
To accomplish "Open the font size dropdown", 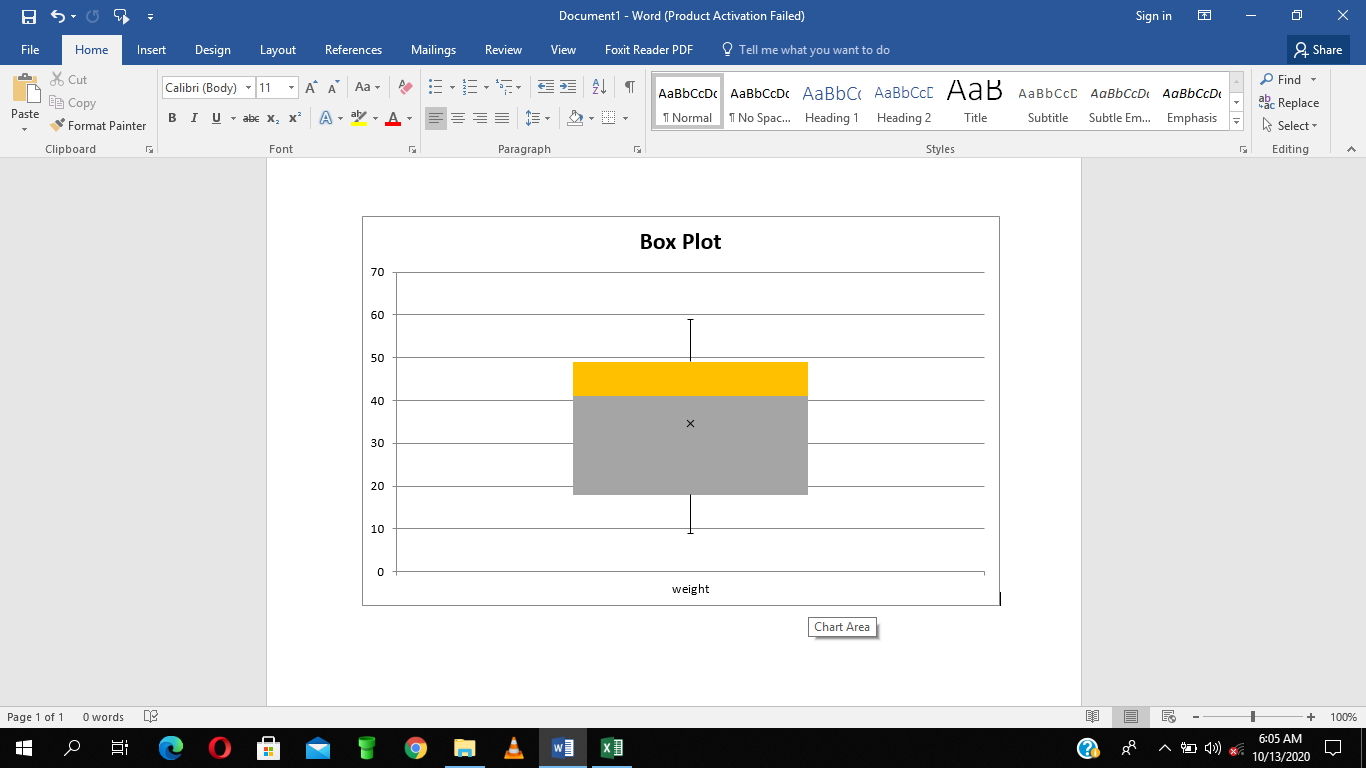I will [x=291, y=88].
